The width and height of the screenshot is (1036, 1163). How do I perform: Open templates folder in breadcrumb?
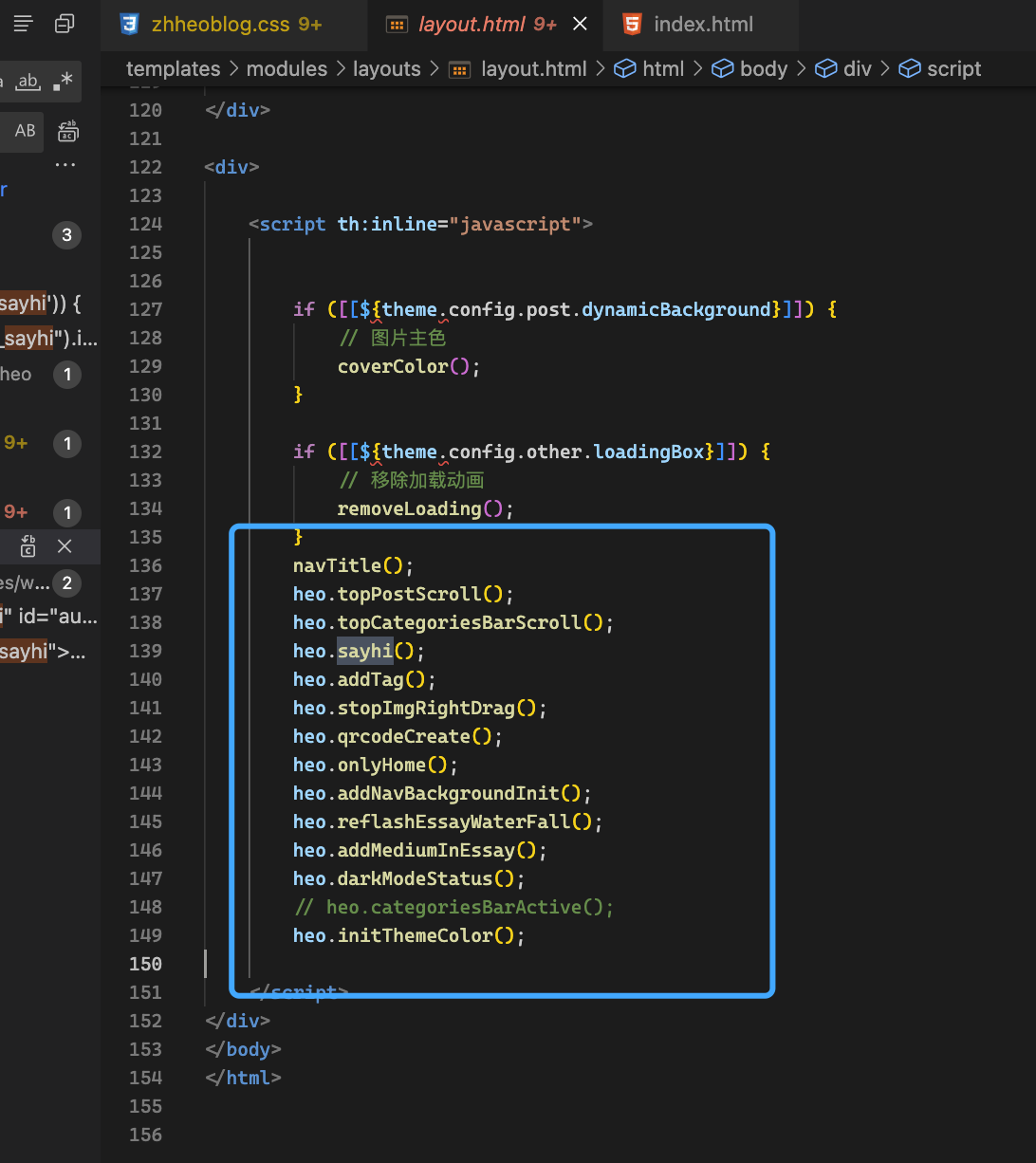tap(173, 69)
